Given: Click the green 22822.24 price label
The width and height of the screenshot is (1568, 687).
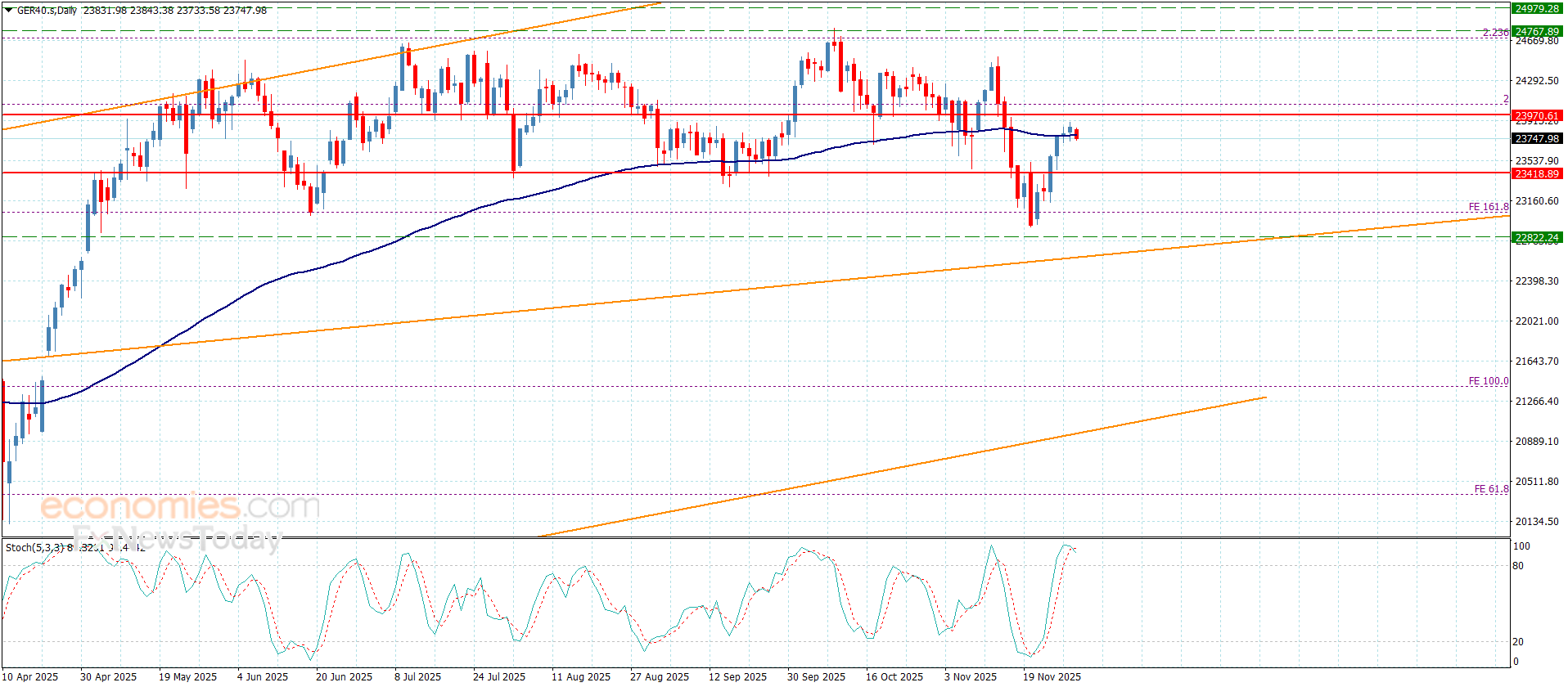Looking at the screenshot, I should [x=1536, y=238].
